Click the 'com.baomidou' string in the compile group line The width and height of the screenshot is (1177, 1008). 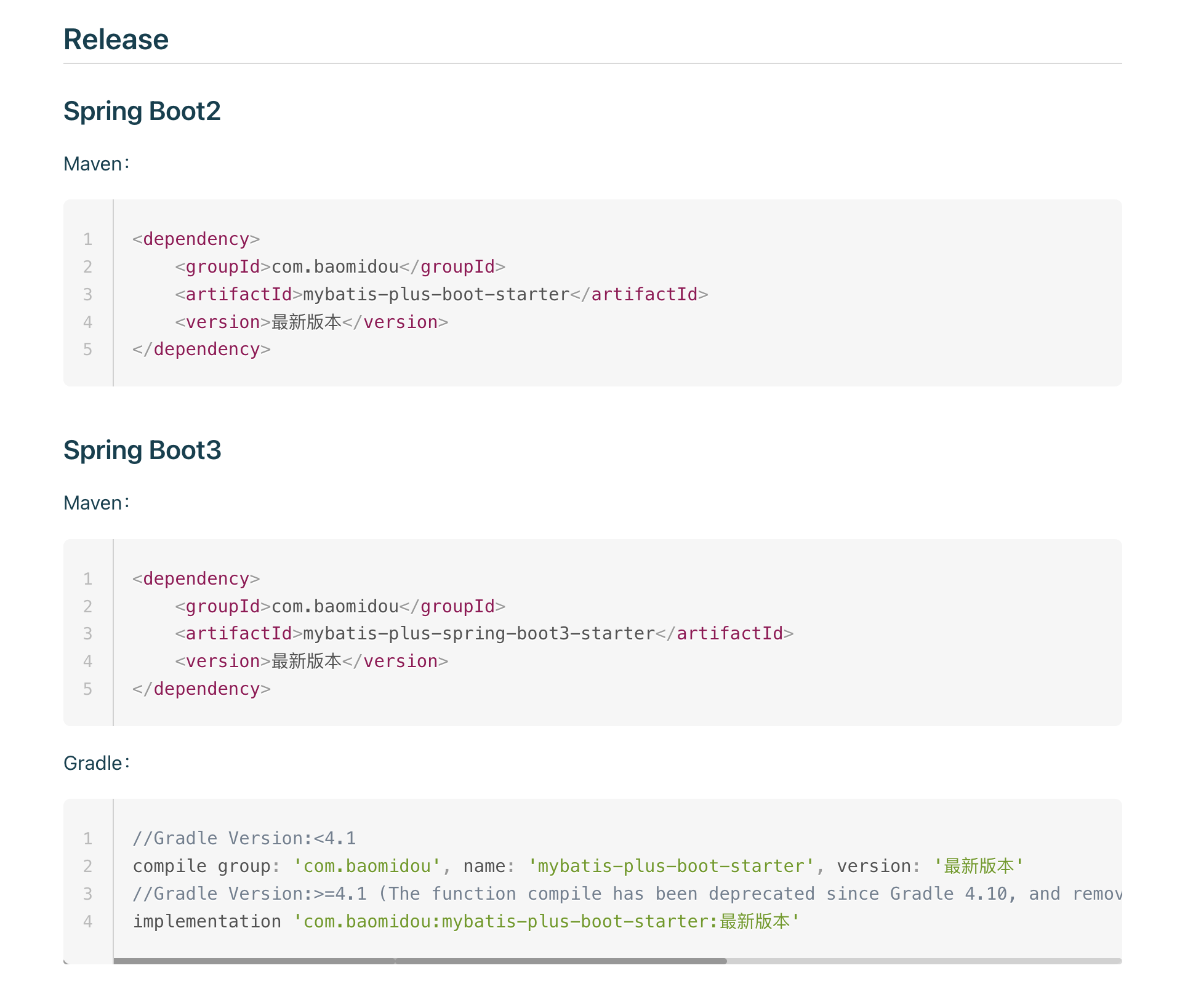367,866
